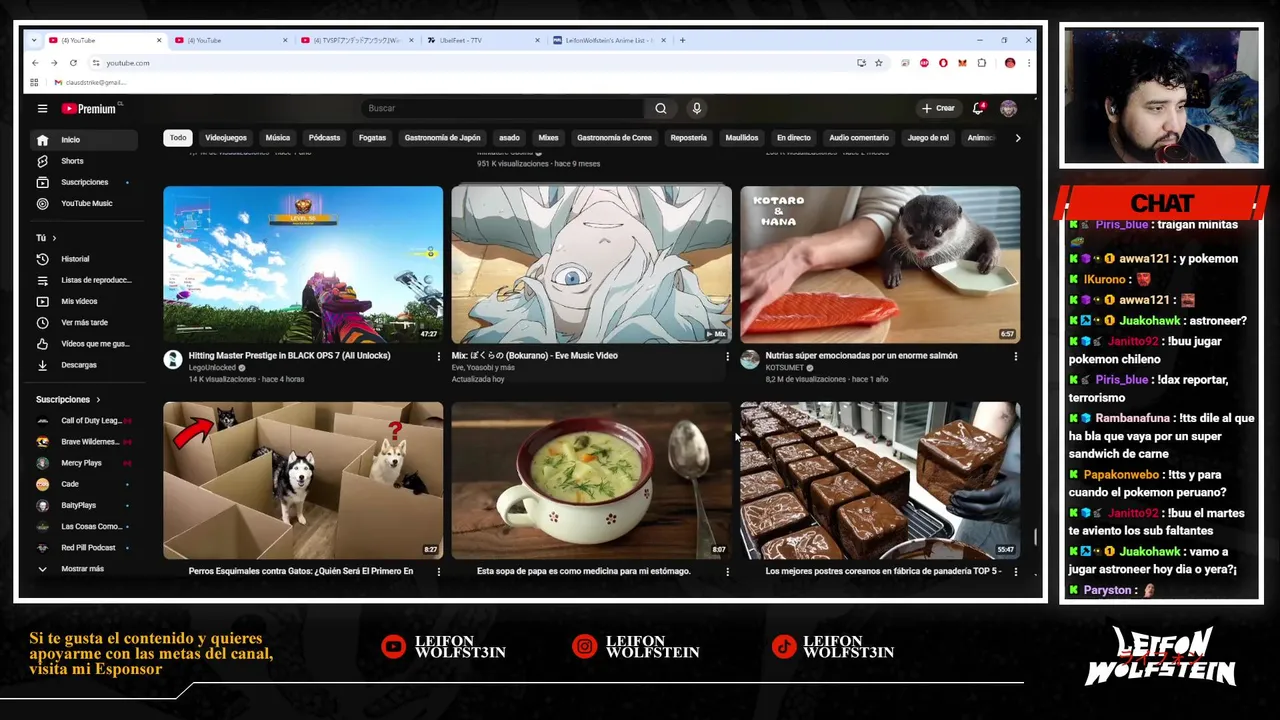The height and width of the screenshot is (720, 1280).
Task: Open options menu for sopa de papa video
Action: 727,572
